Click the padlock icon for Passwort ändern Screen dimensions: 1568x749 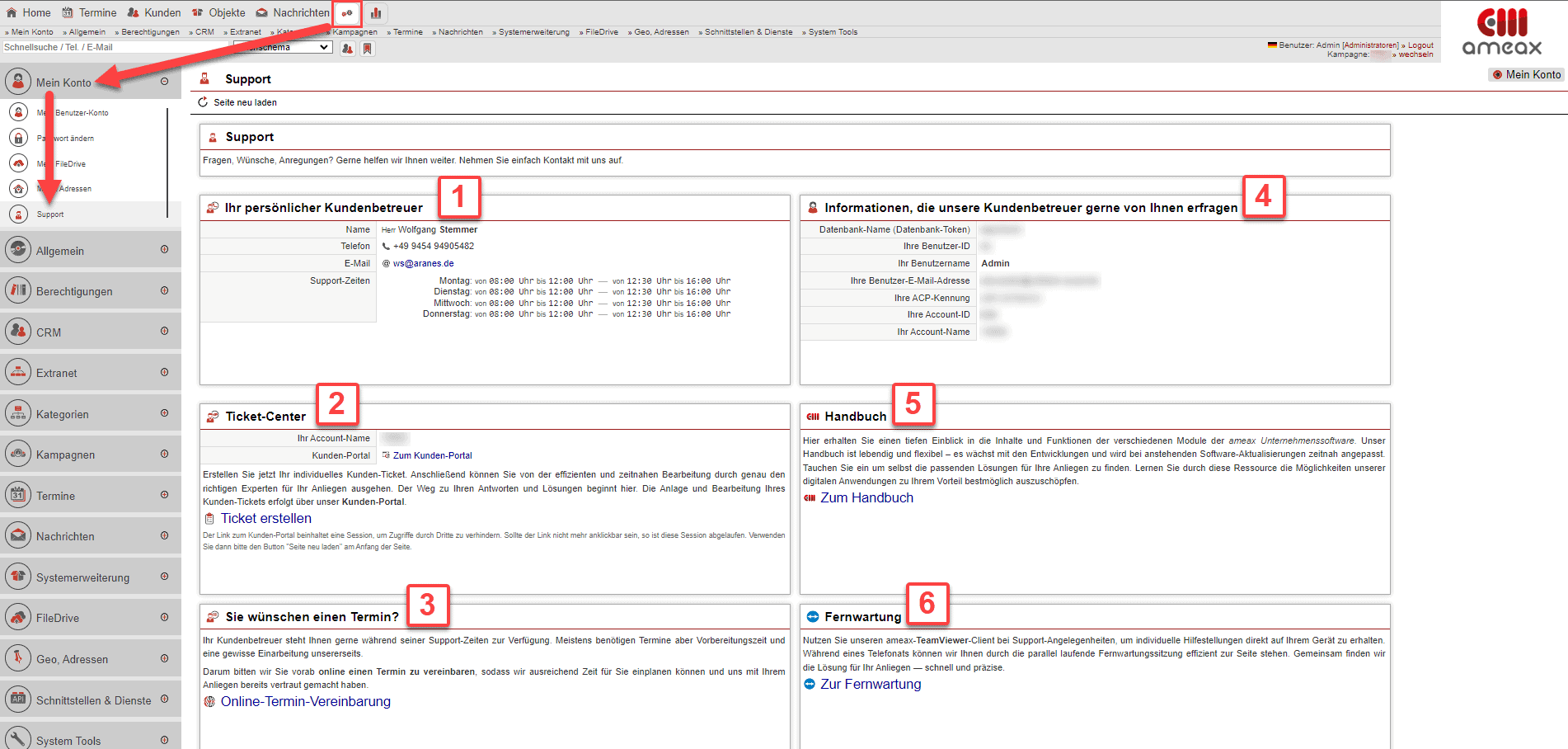[18, 138]
